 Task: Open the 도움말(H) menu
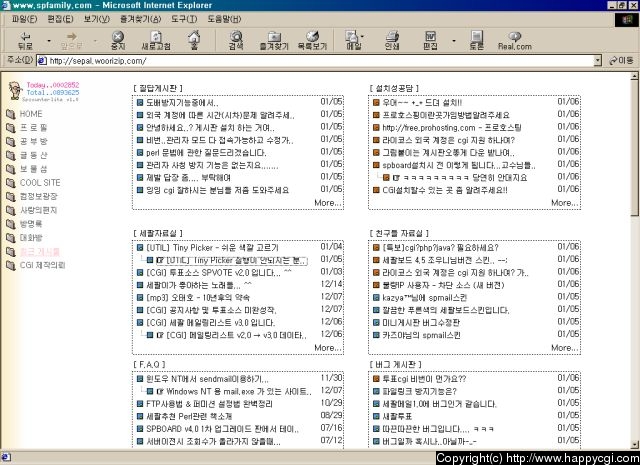[224, 19]
